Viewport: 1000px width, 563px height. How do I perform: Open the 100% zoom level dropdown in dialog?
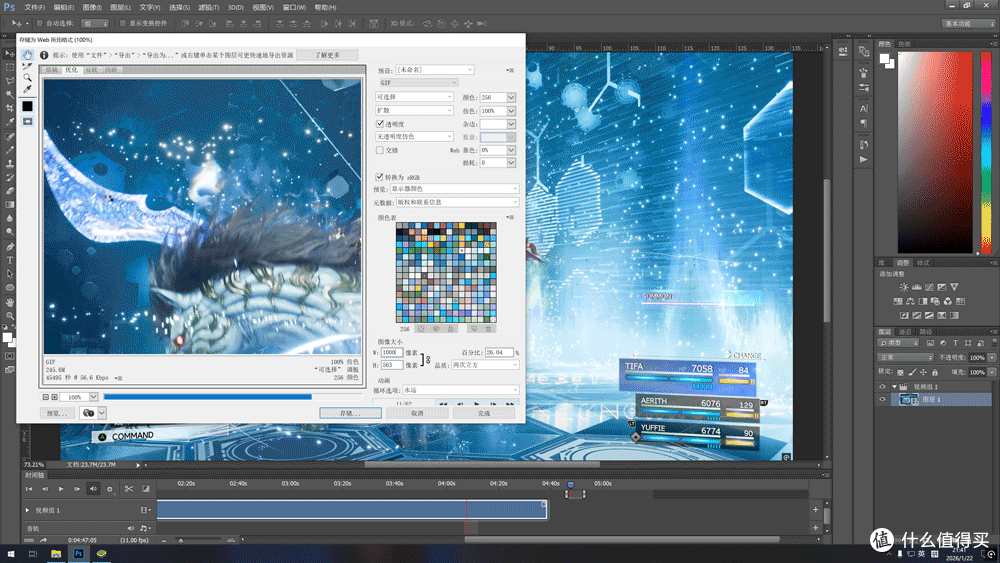click(94, 397)
